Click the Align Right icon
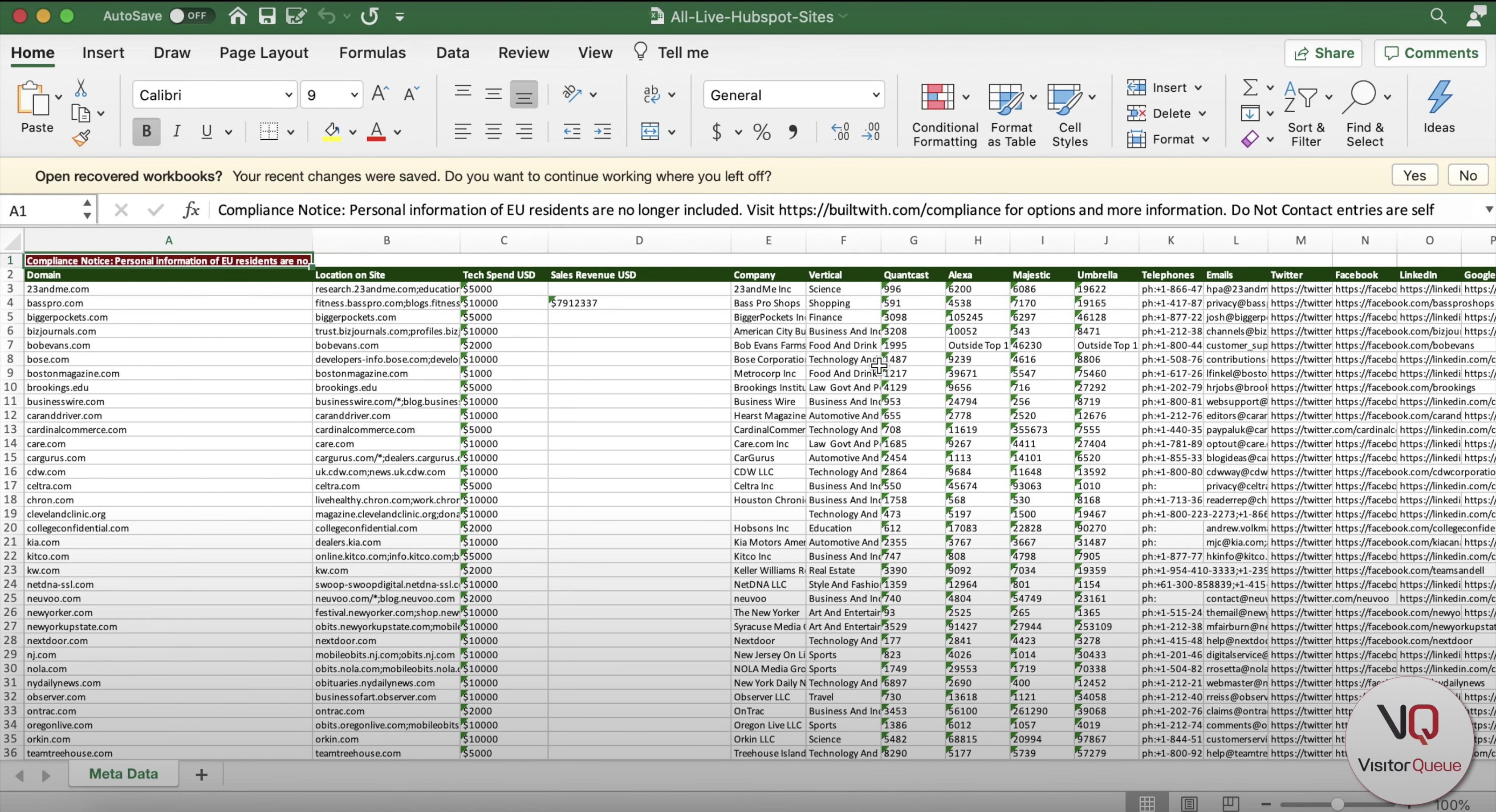 coord(524,131)
